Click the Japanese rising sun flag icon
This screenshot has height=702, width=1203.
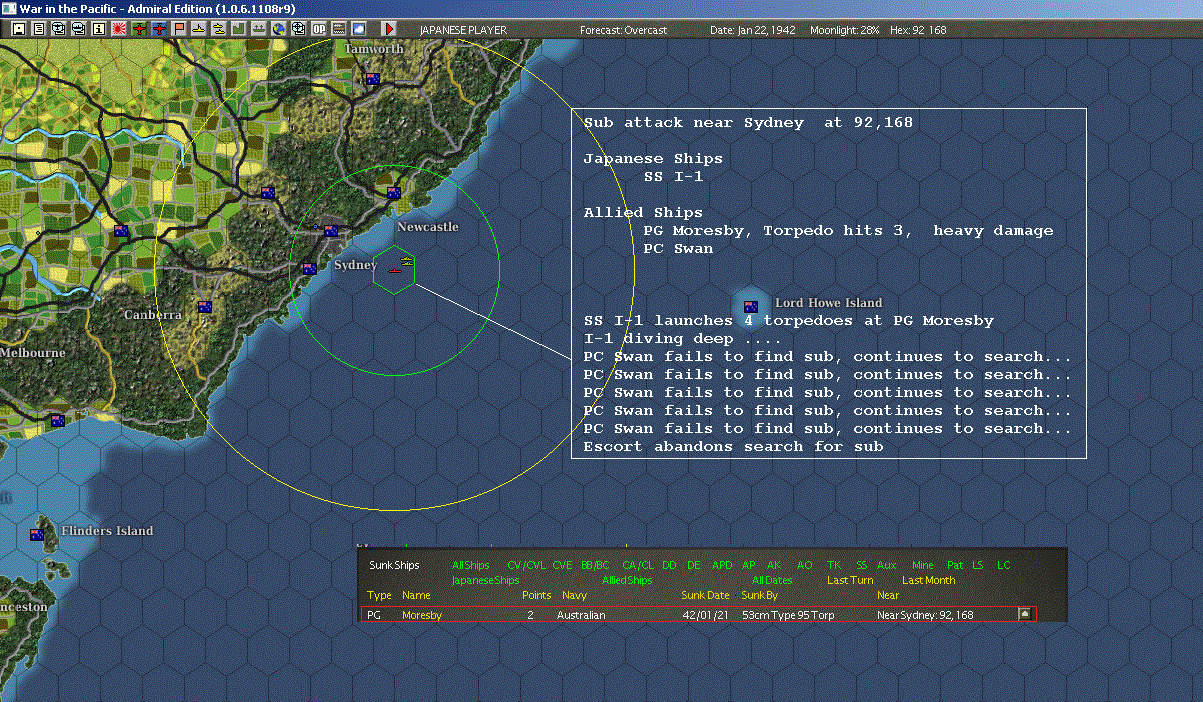(x=119, y=29)
